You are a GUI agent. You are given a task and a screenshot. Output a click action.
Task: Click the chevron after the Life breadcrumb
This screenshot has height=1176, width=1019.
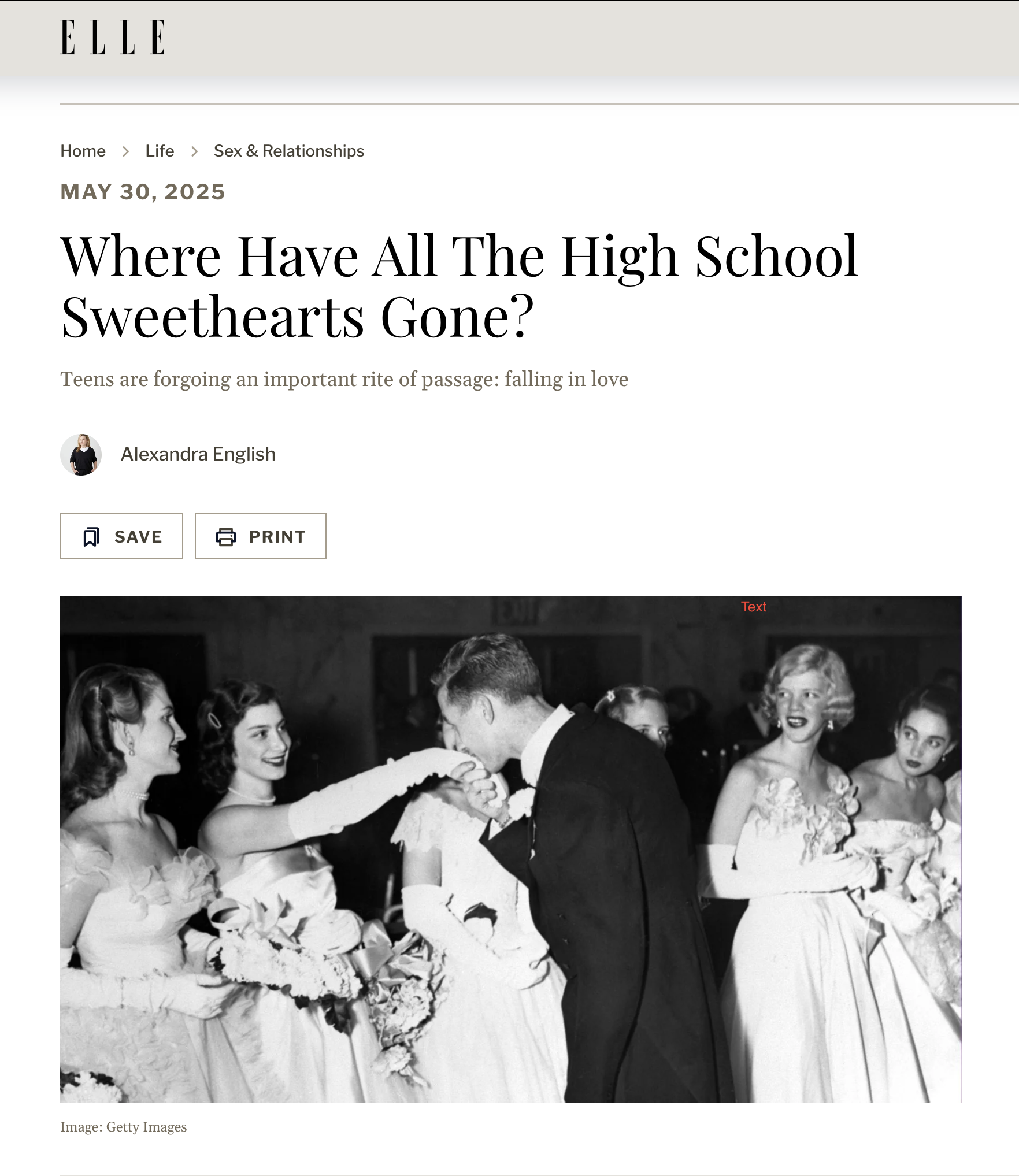click(x=194, y=151)
